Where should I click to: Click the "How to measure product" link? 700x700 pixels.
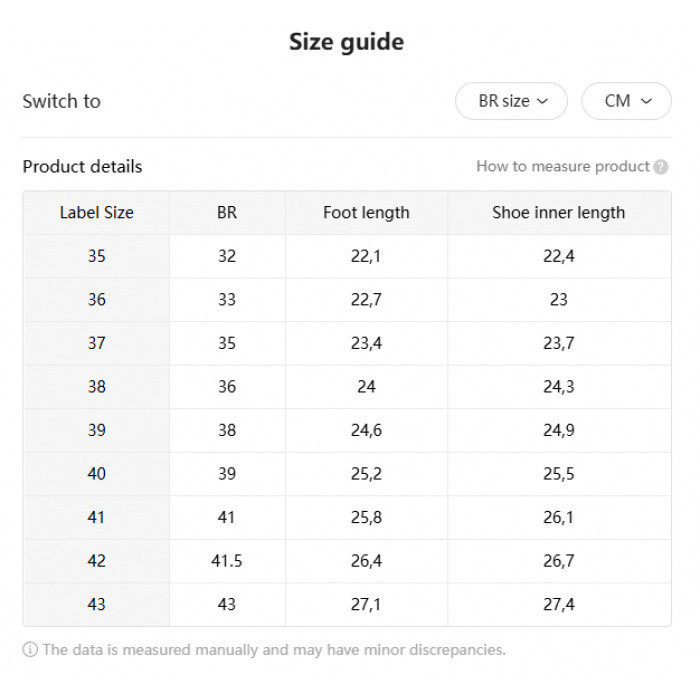point(562,167)
